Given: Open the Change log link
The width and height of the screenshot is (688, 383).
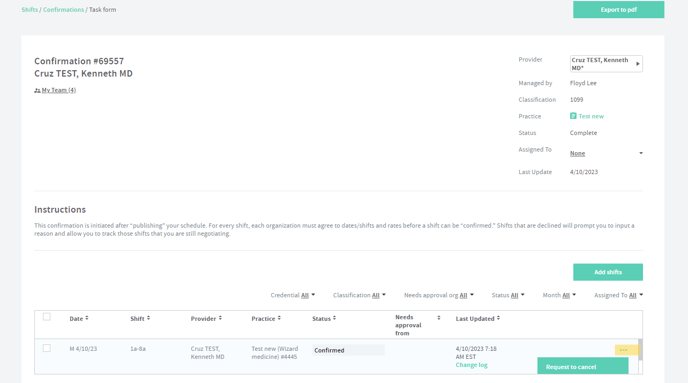Looking at the screenshot, I should pyautogui.click(x=471, y=365).
